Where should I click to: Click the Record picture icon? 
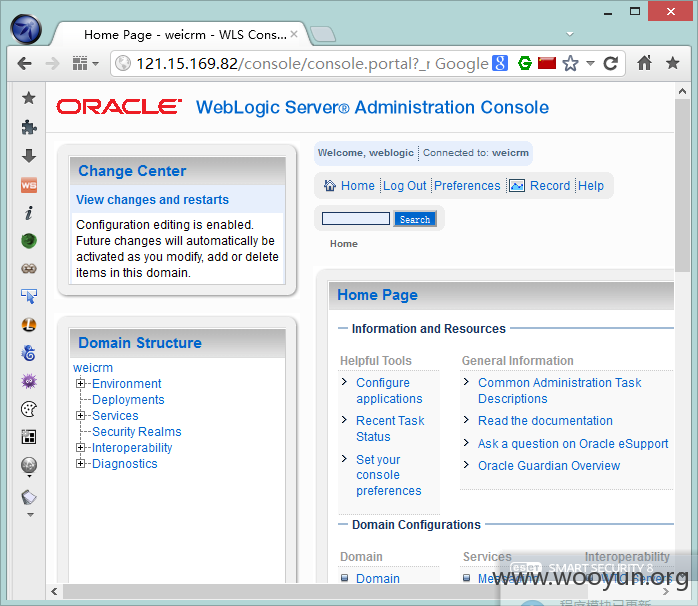coord(517,185)
